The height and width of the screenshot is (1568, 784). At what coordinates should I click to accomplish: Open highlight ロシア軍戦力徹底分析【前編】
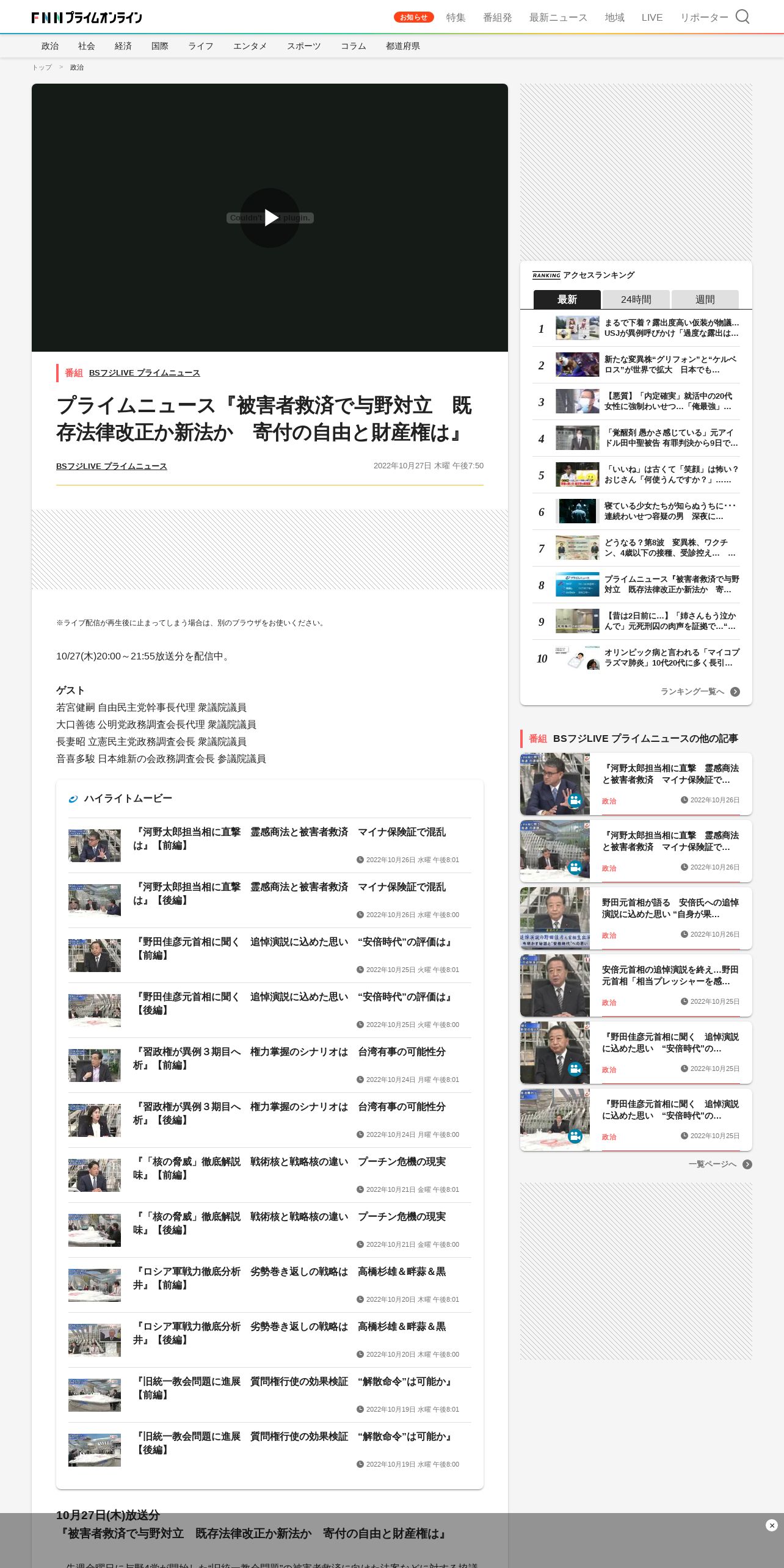tap(270, 1285)
